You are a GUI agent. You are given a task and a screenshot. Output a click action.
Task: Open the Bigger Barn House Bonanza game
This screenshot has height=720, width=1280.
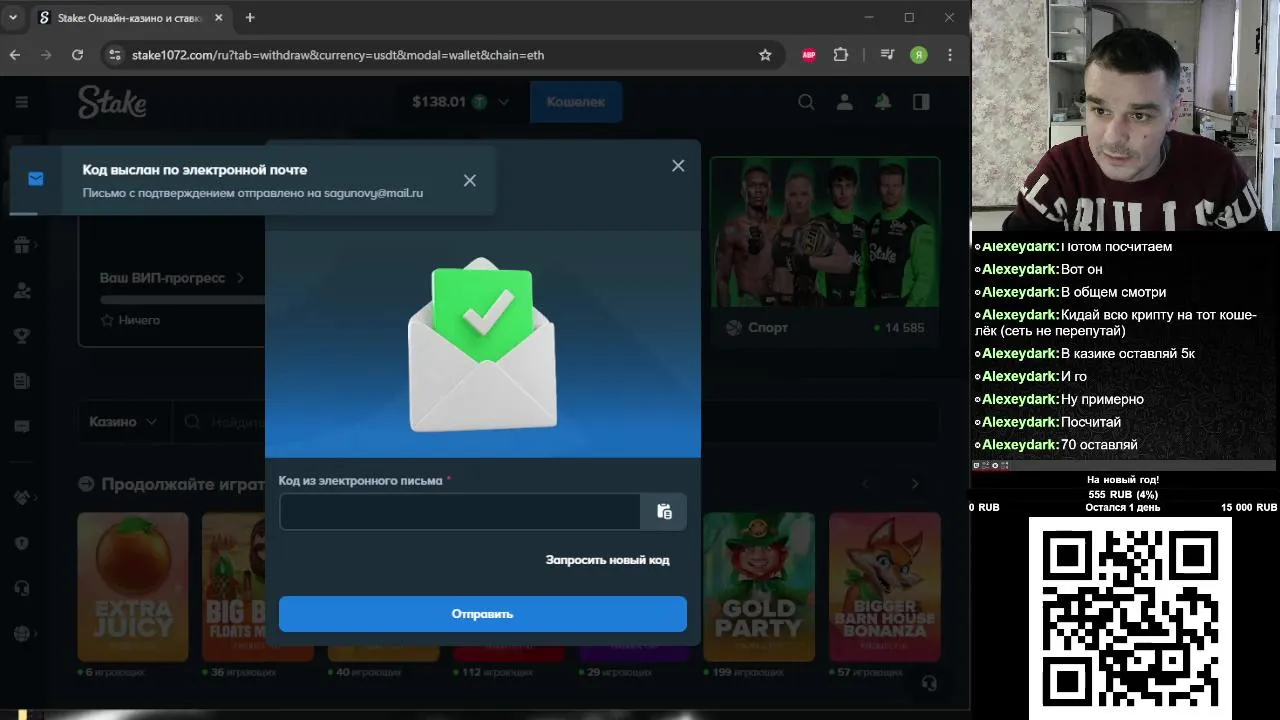pyautogui.click(x=884, y=587)
